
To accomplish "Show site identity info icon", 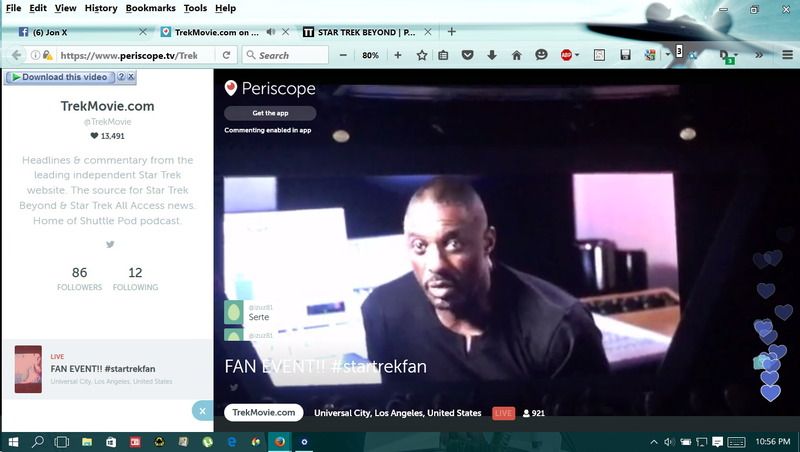I will (35, 55).
